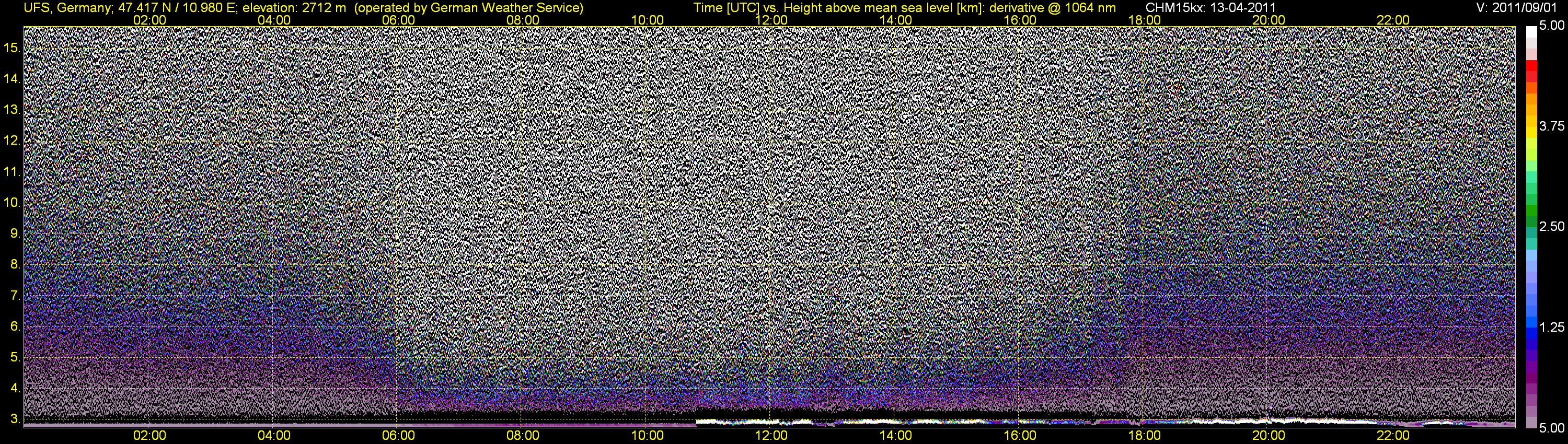Click the '10.' km height axis label
Screen dimensions: 1568x444
click(12, 203)
